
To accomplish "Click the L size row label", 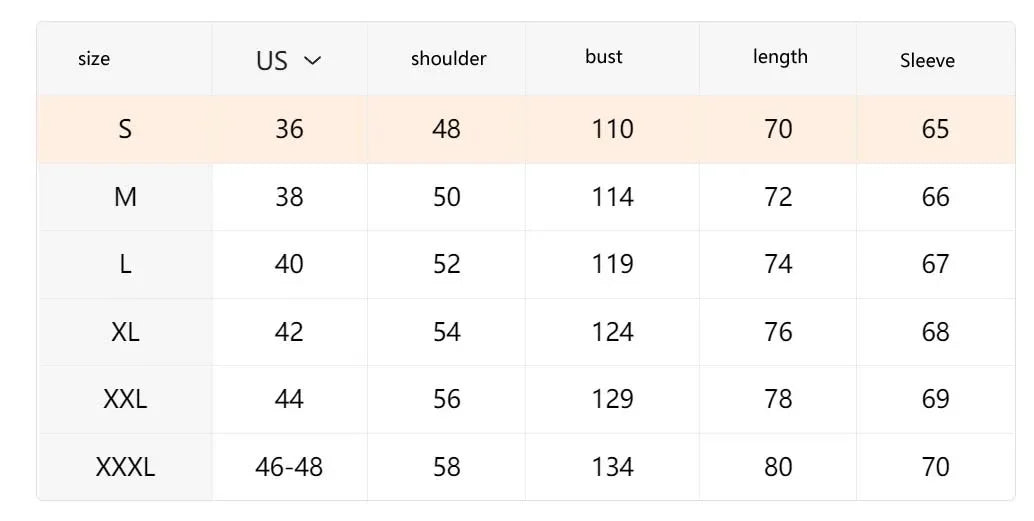I will tap(125, 264).
